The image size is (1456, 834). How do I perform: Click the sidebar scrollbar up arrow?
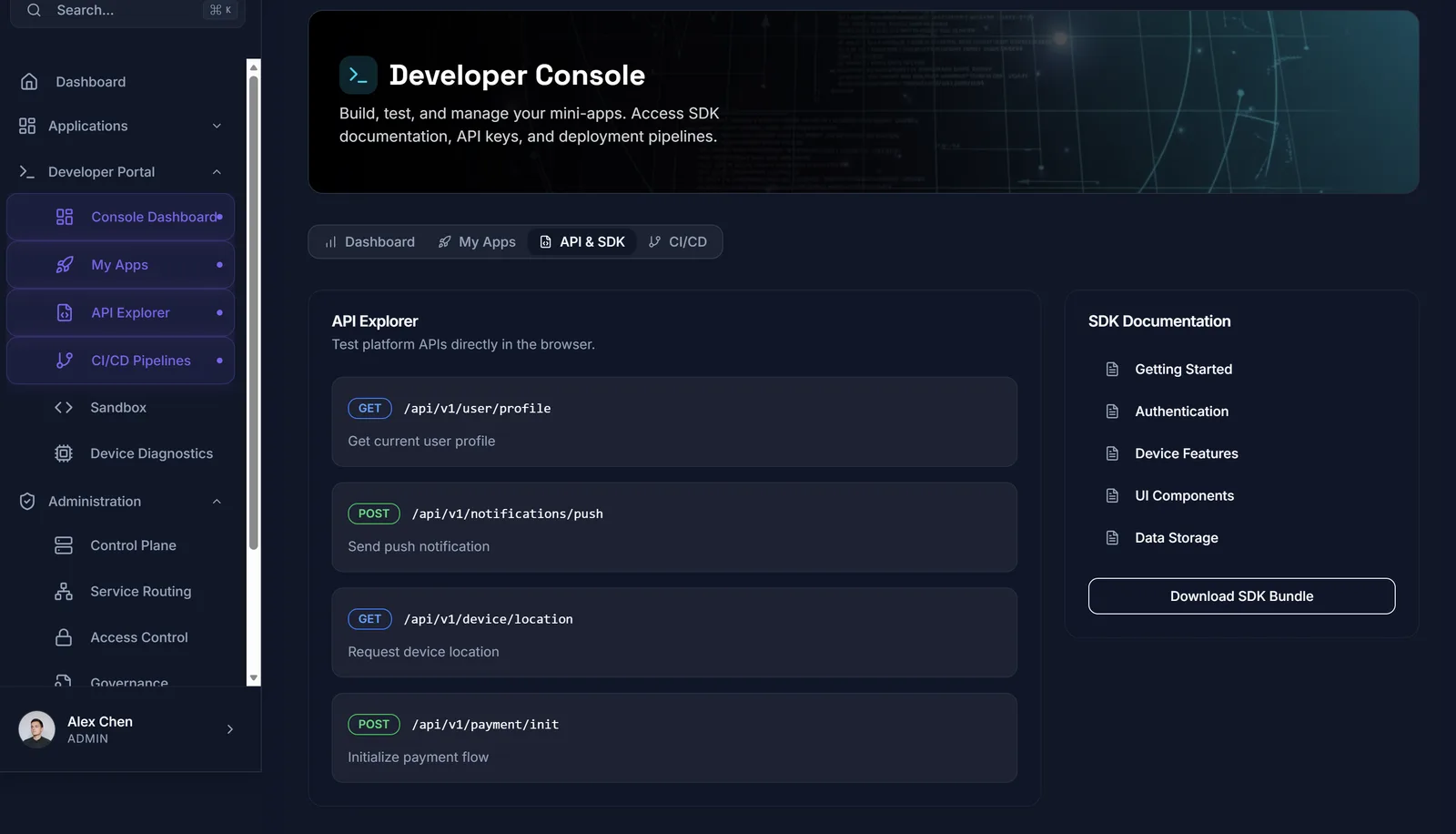tap(254, 66)
